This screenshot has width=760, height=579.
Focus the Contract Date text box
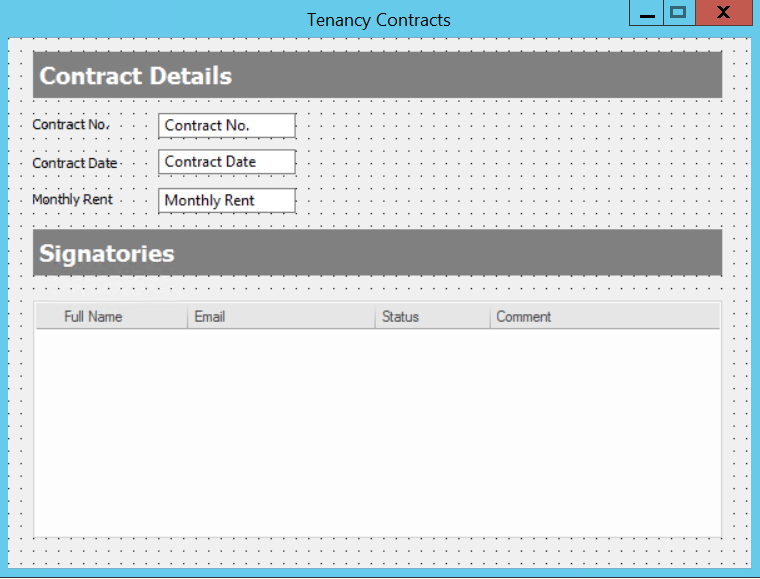pos(227,162)
